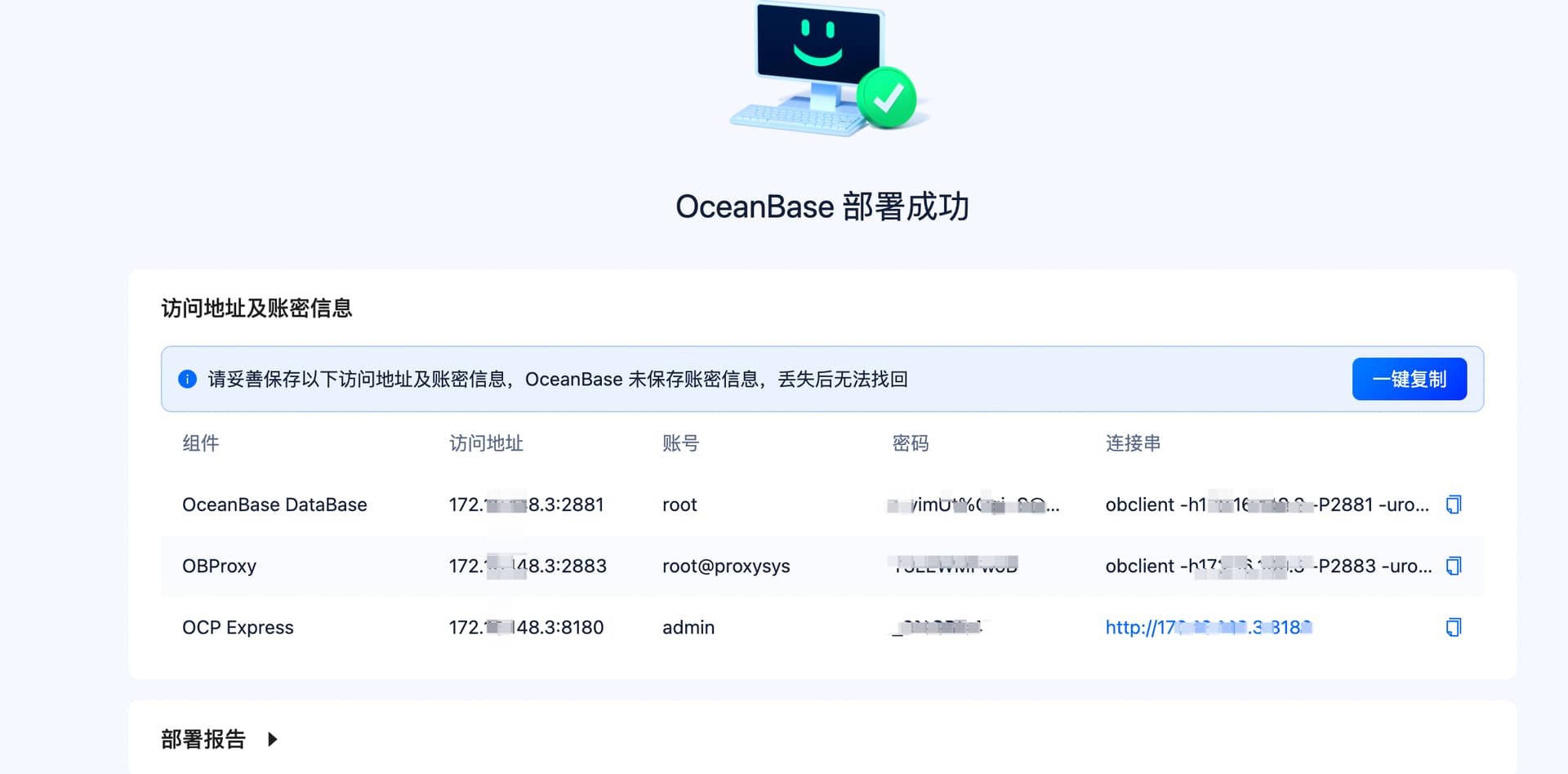This screenshot has width=1568, height=774.
Task: Copy OceanBase DataBase connection string icon
Action: (1453, 505)
